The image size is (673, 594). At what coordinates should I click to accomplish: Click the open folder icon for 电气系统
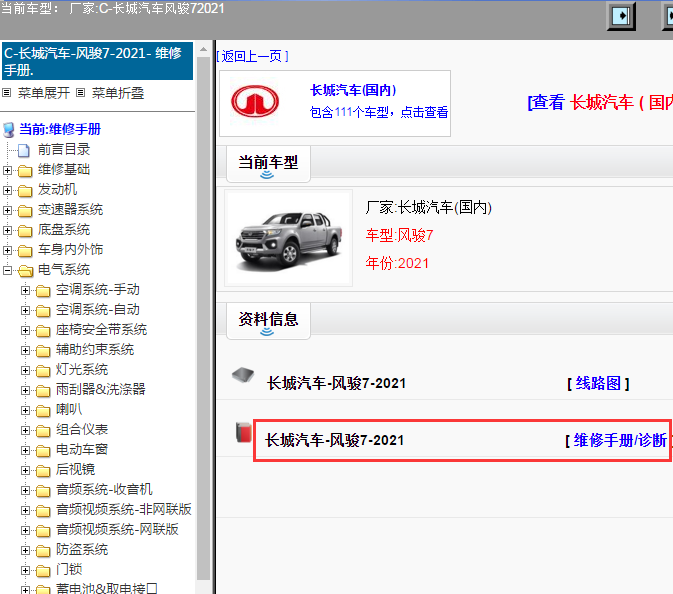tap(25, 271)
